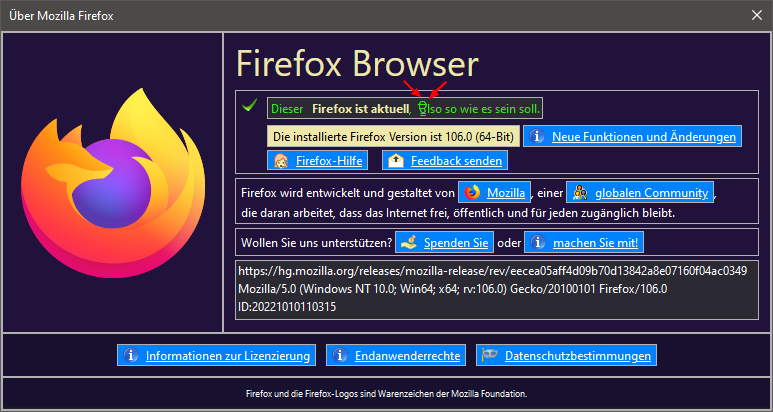Click the Firefox Browser heading
773x412 pixels.
click(x=366, y=64)
